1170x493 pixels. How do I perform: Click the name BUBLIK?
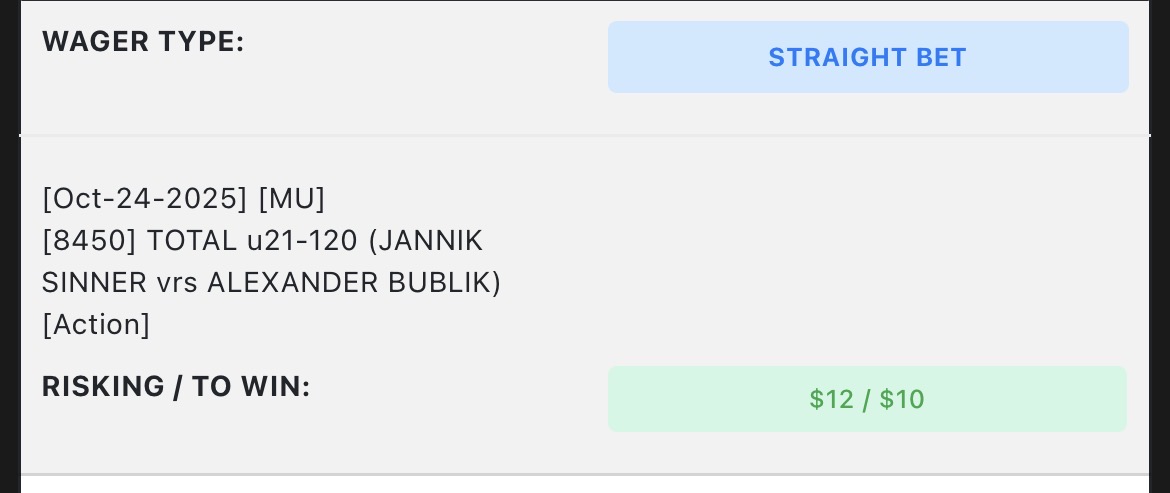click(440, 283)
